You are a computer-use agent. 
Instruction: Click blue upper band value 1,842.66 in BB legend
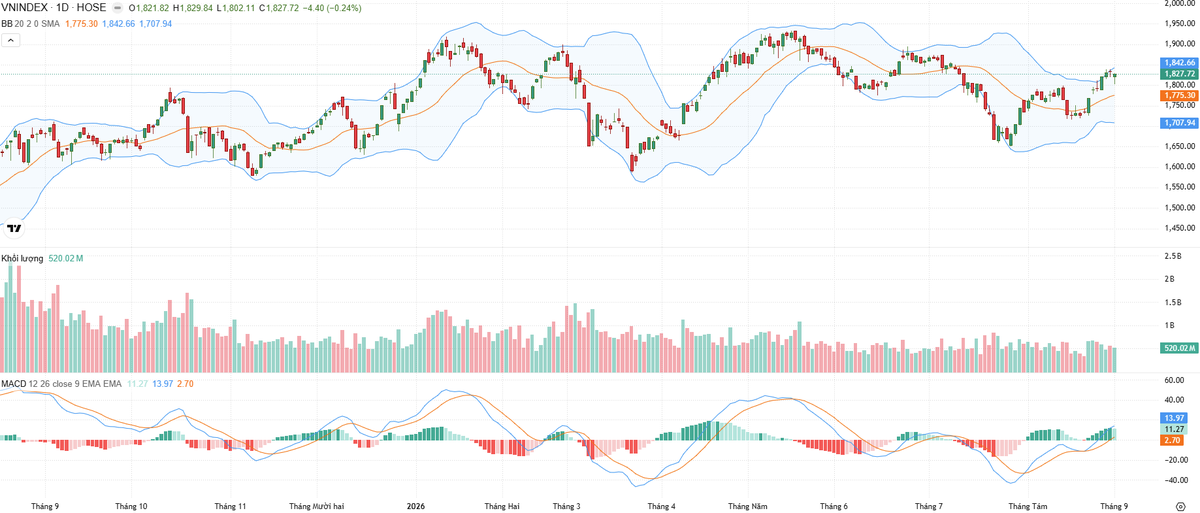(x=119, y=24)
